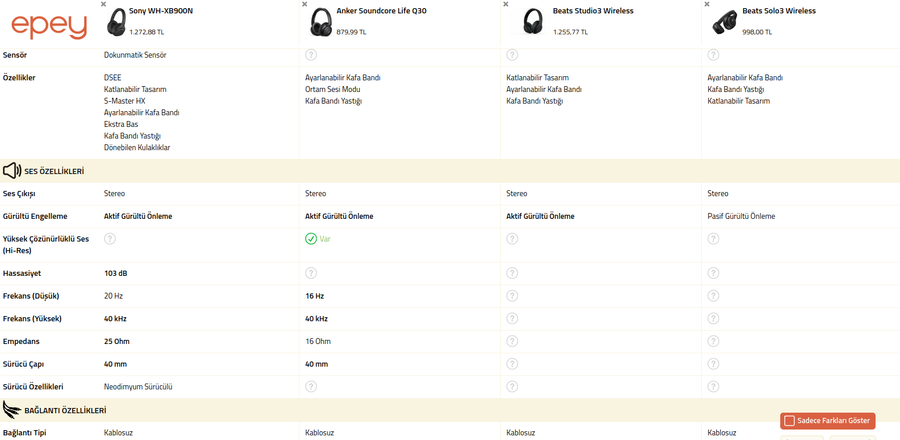Image resolution: width=900 pixels, height=440 pixels.
Task: Click Beats Studio3 question mark in Sürücü Özellikleri row
Action: (512, 387)
